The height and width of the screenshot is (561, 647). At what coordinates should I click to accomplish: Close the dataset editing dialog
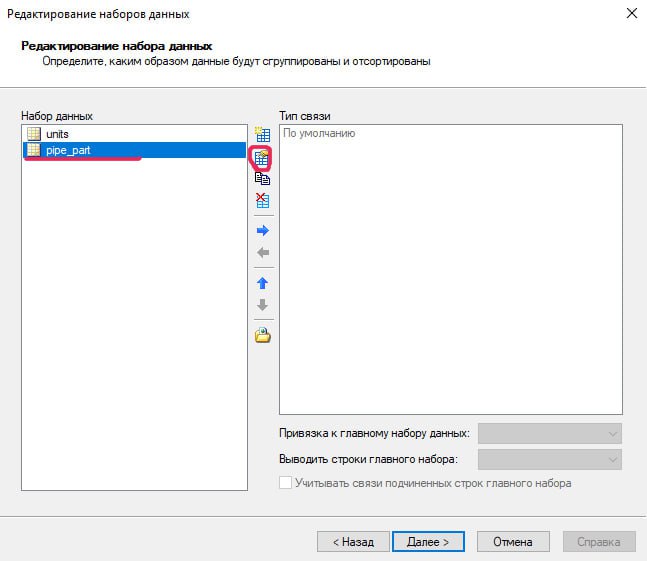pos(631,14)
